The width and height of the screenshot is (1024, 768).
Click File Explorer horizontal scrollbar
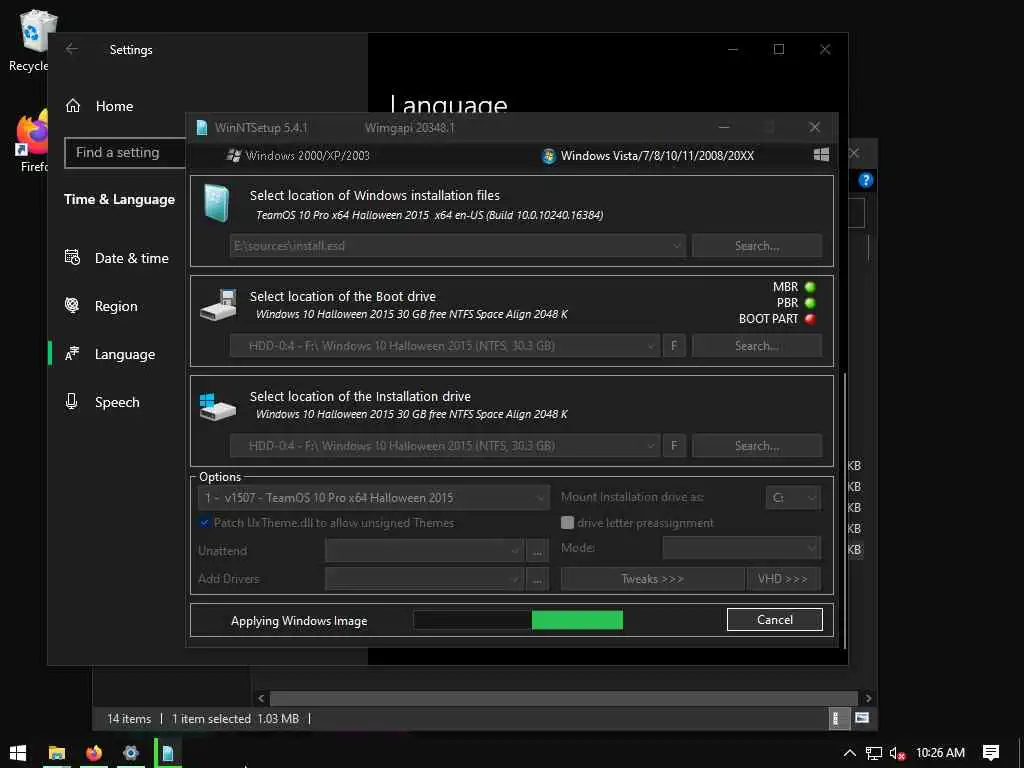point(563,699)
